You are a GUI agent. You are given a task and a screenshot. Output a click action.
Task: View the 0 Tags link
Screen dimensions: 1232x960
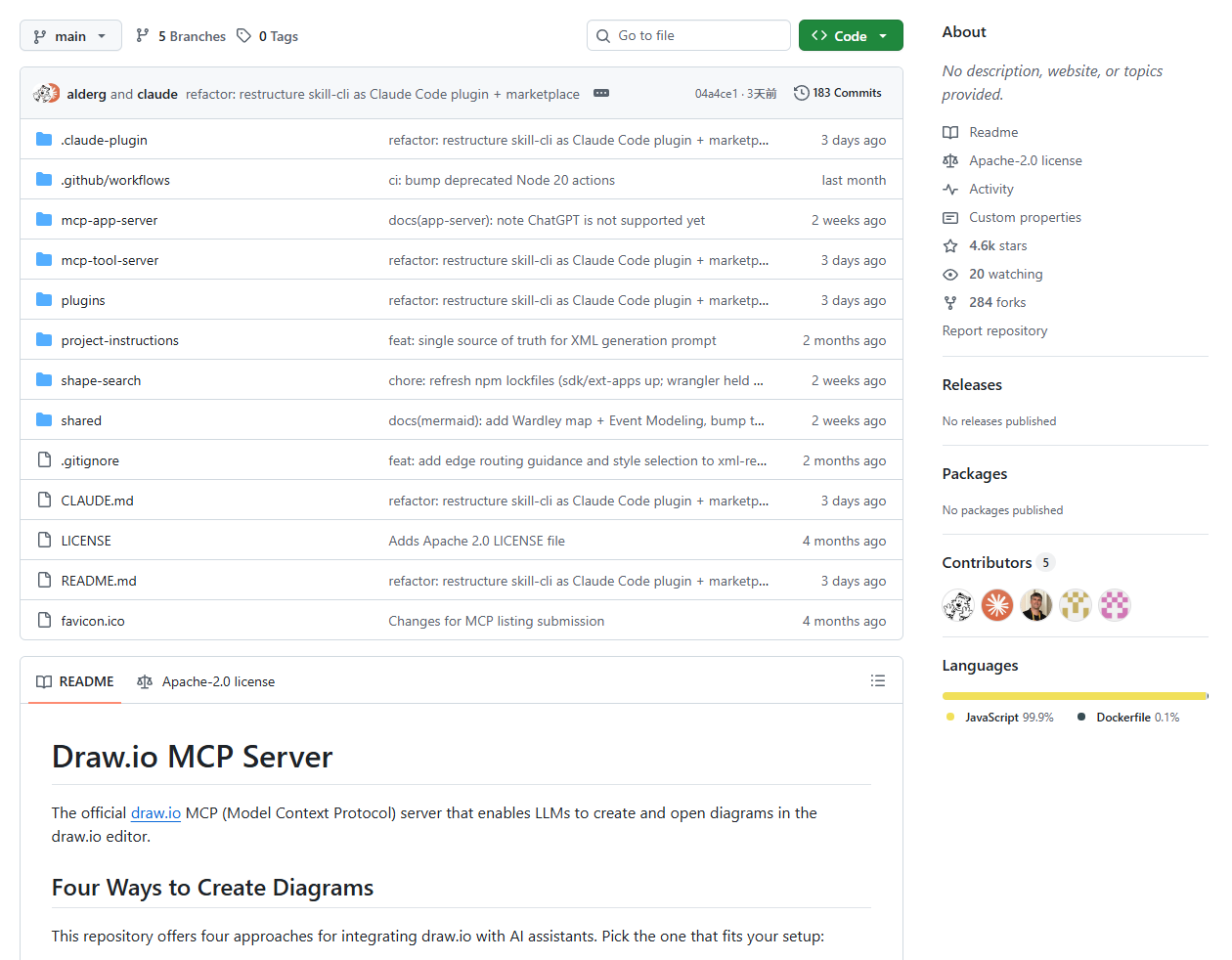point(268,36)
